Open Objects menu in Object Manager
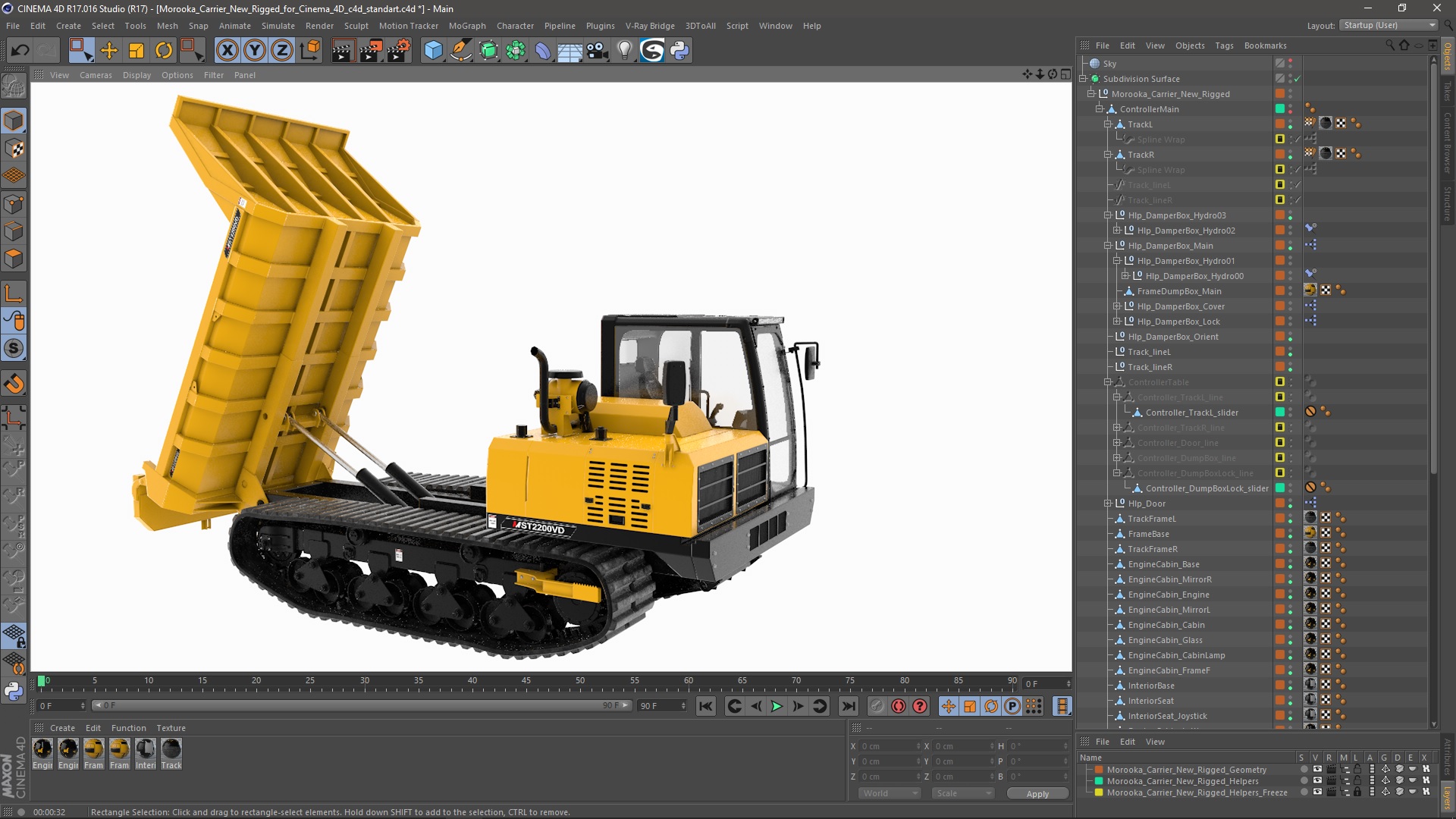The image size is (1456, 819). (1190, 45)
